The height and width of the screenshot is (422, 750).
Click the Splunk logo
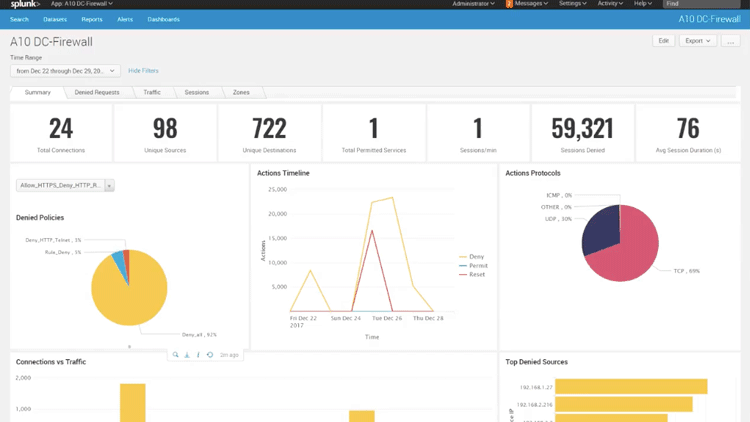click(25, 4)
